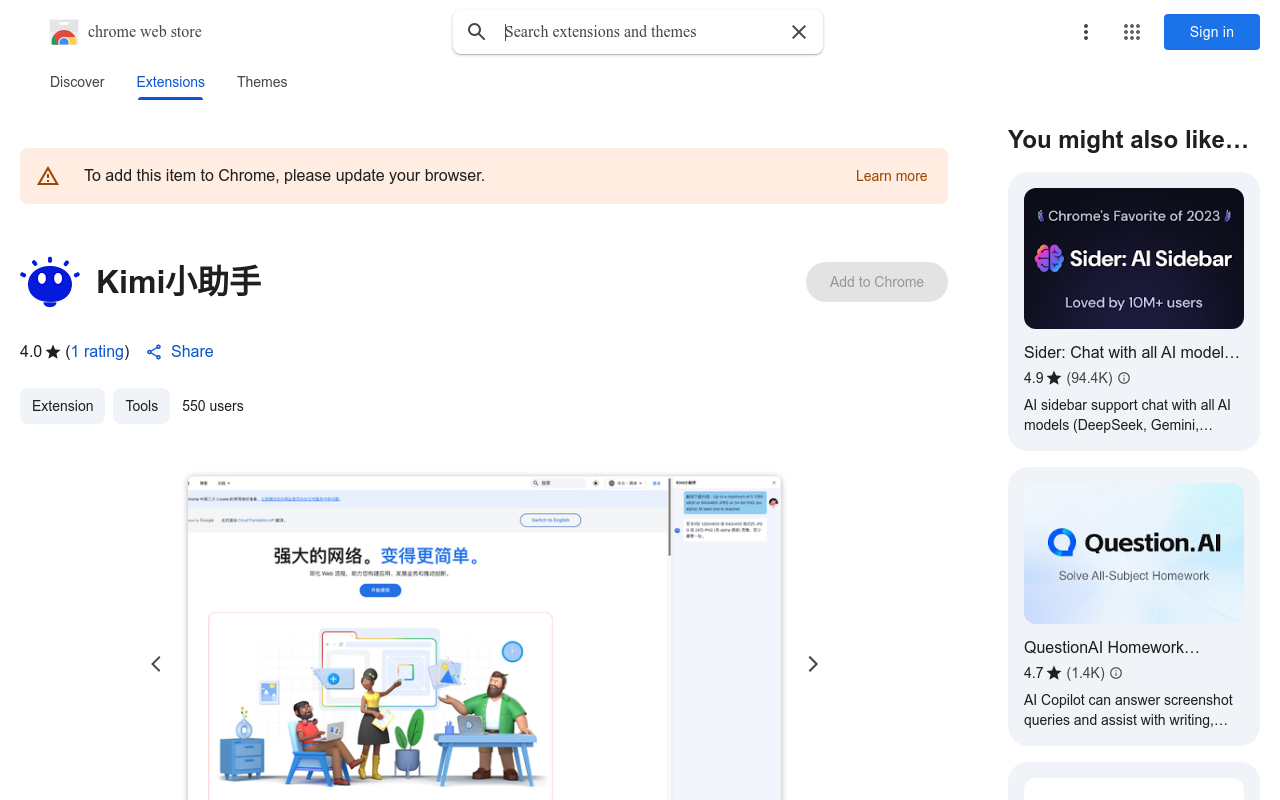Viewport: 1280px width, 800px height.
Task: Switch to the Discover tab
Action: [x=77, y=82]
